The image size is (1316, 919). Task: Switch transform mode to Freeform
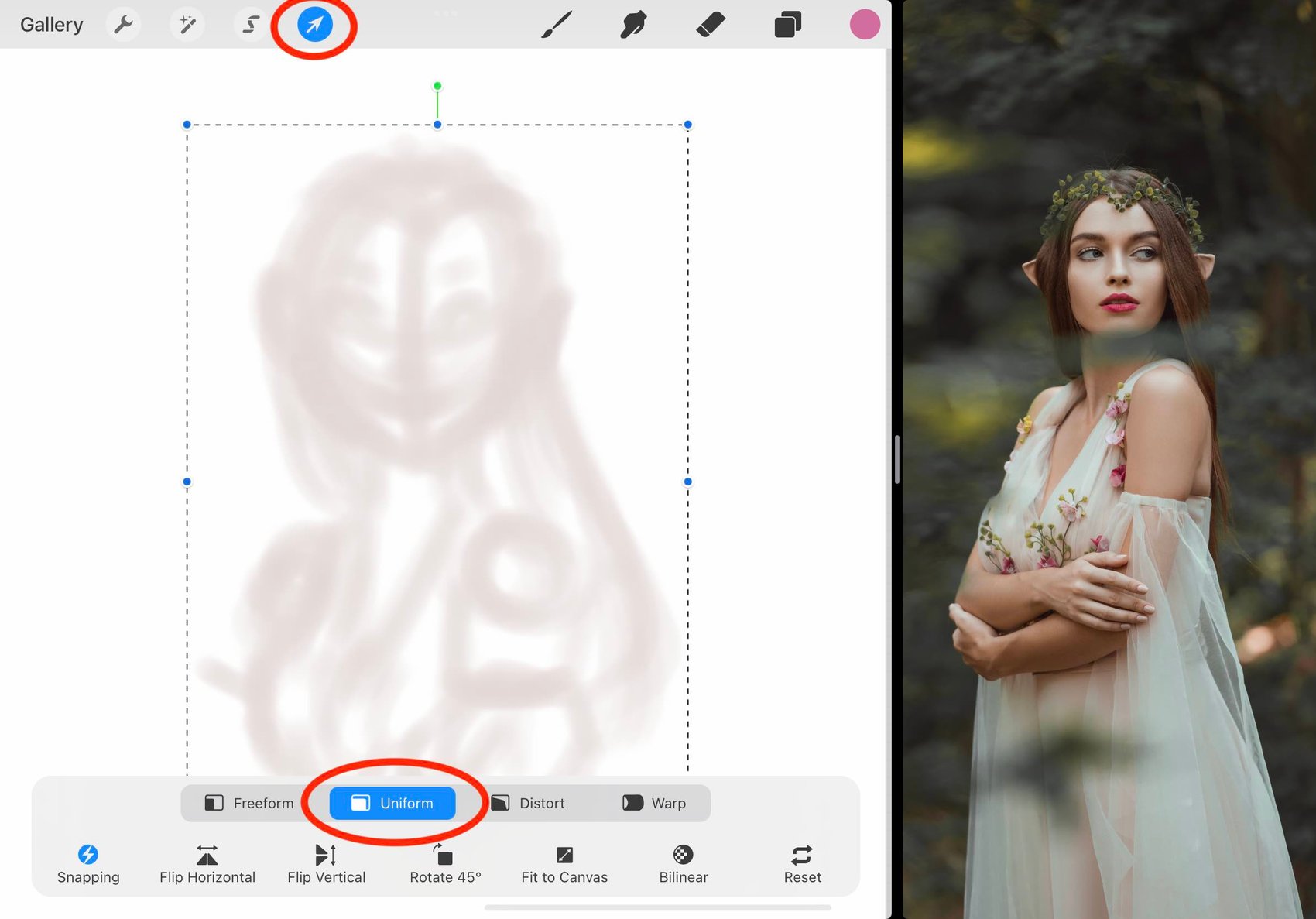[x=249, y=803]
